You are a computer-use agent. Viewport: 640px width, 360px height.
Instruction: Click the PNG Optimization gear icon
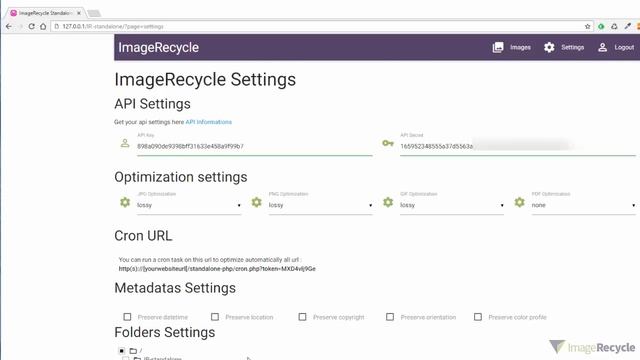point(256,202)
